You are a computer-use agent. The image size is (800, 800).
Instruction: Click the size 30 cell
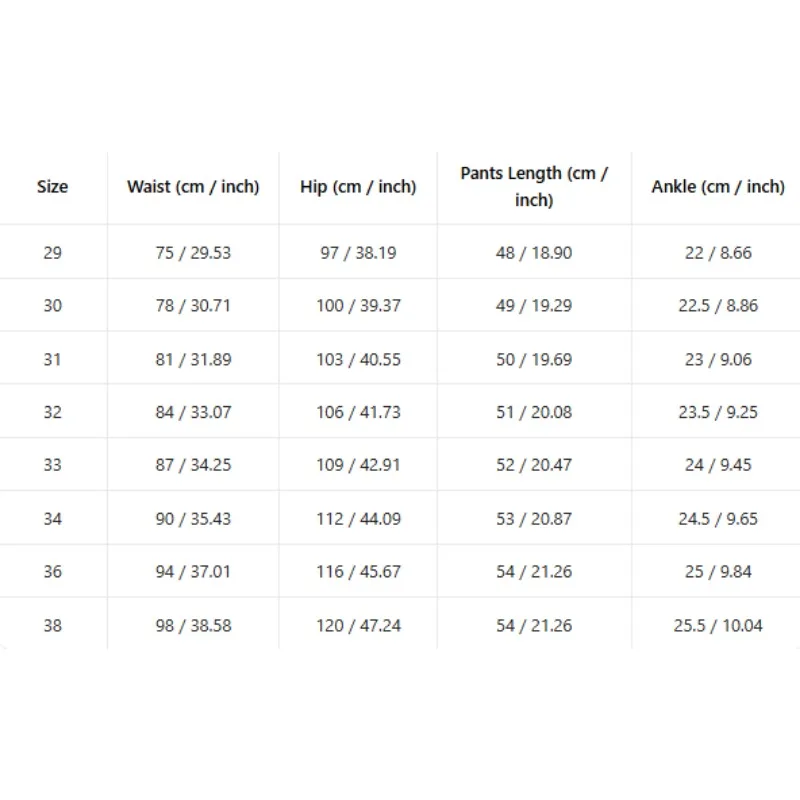pos(53,306)
